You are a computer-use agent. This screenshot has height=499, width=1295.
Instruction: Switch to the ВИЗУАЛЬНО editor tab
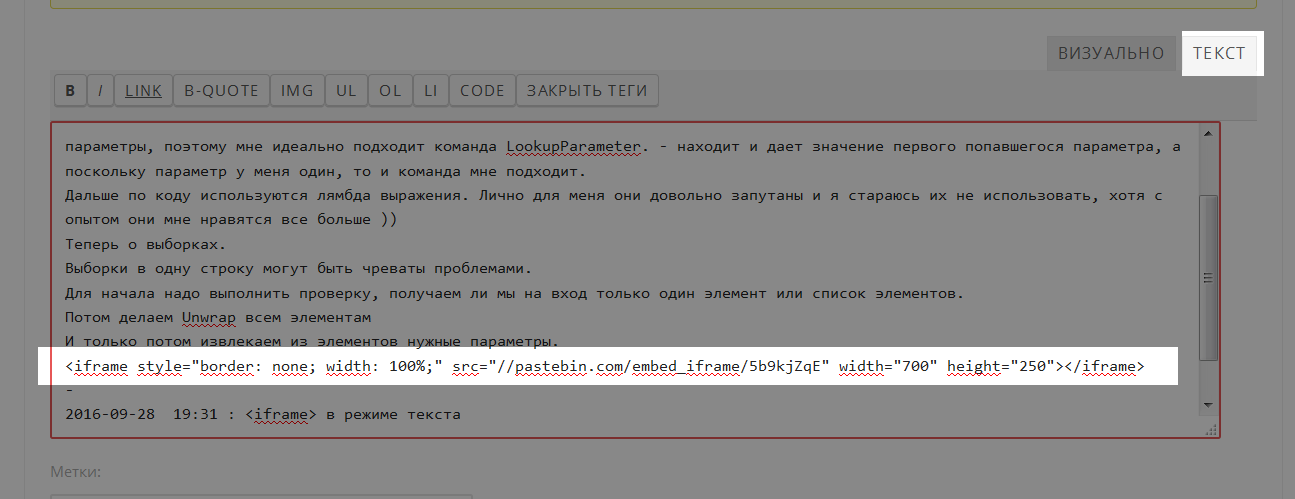[x=1111, y=53]
